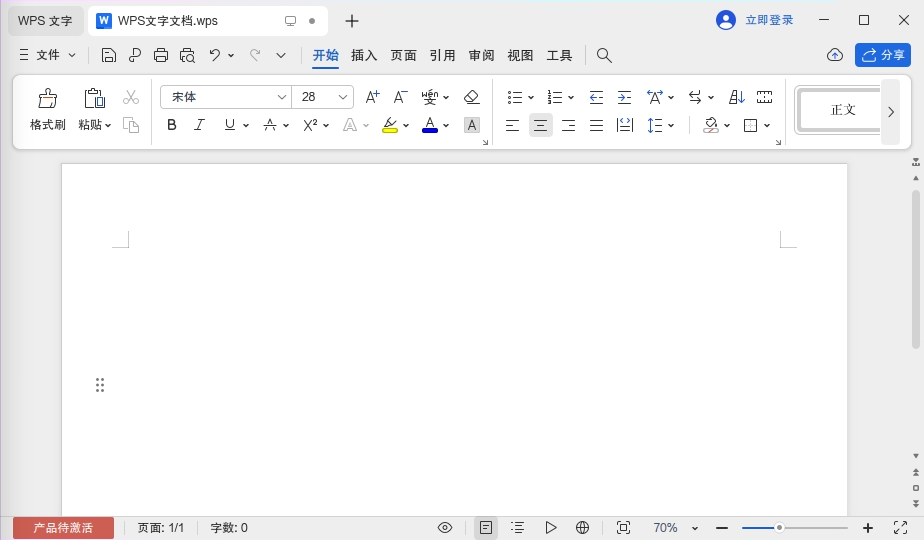The width and height of the screenshot is (924, 540).
Task: Click the Clear Formatting eraser icon
Action: [x=471, y=97]
